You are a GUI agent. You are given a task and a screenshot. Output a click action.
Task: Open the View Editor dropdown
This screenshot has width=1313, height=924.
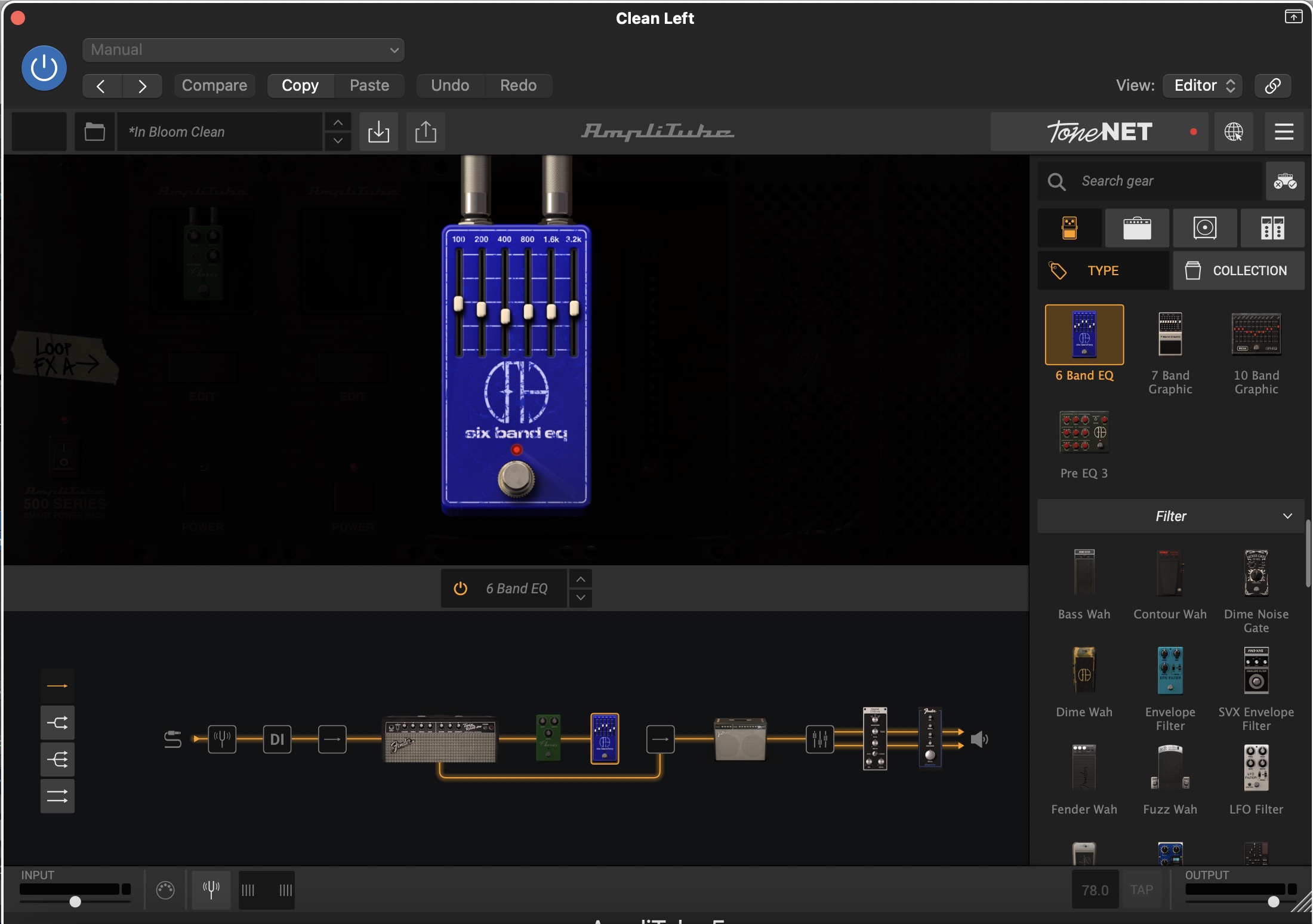[1203, 85]
